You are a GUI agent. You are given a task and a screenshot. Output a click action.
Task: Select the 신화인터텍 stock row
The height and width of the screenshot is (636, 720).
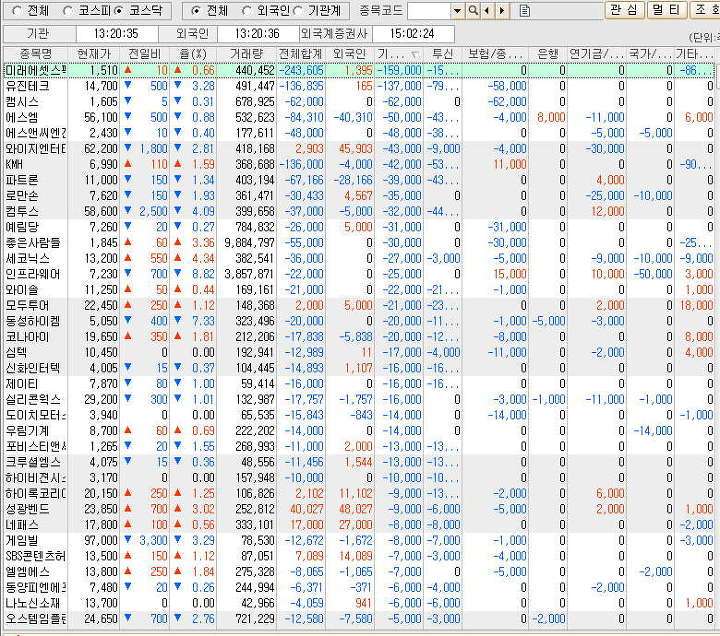359,368
